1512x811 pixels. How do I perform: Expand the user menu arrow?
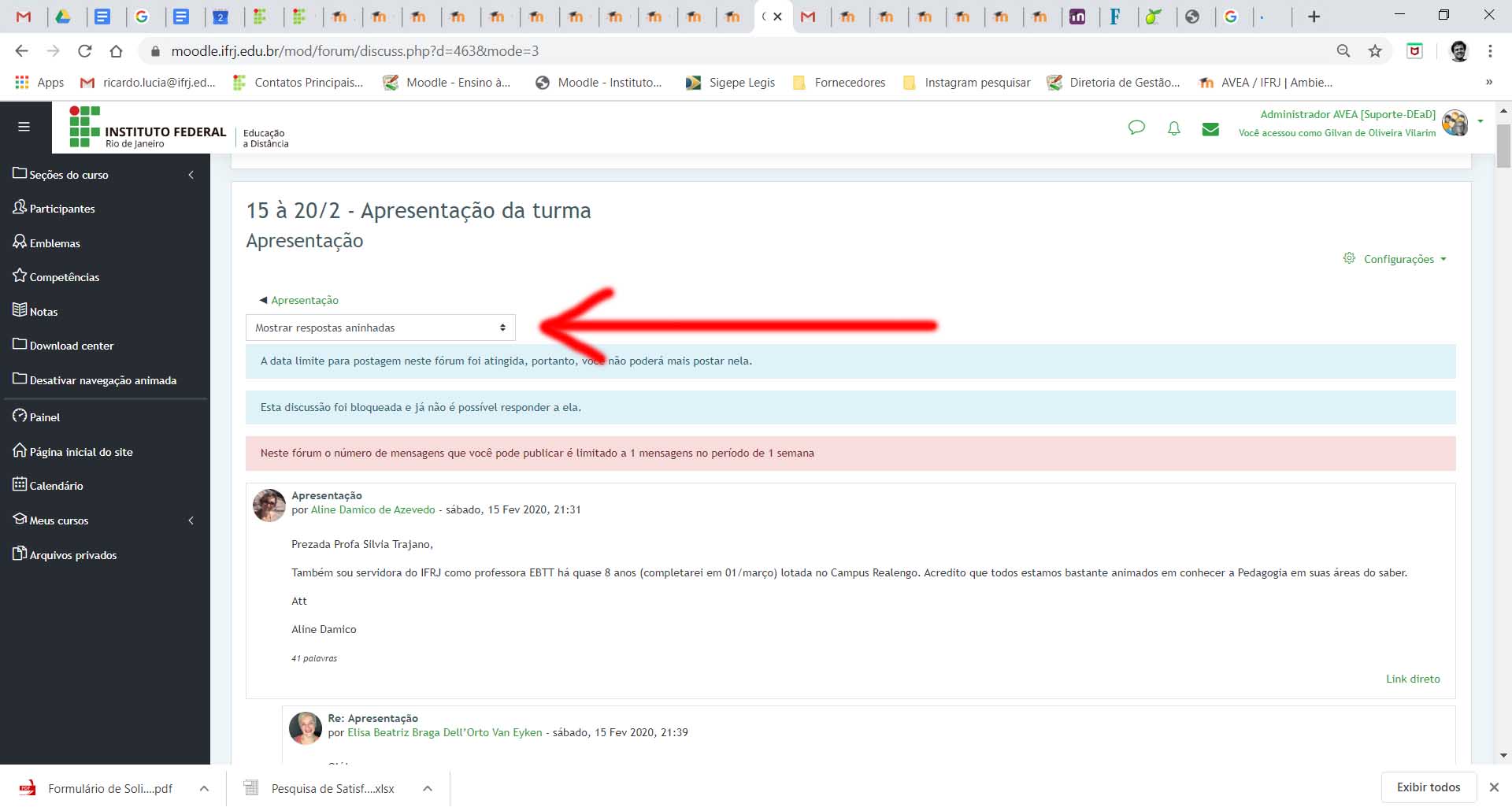(1480, 121)
